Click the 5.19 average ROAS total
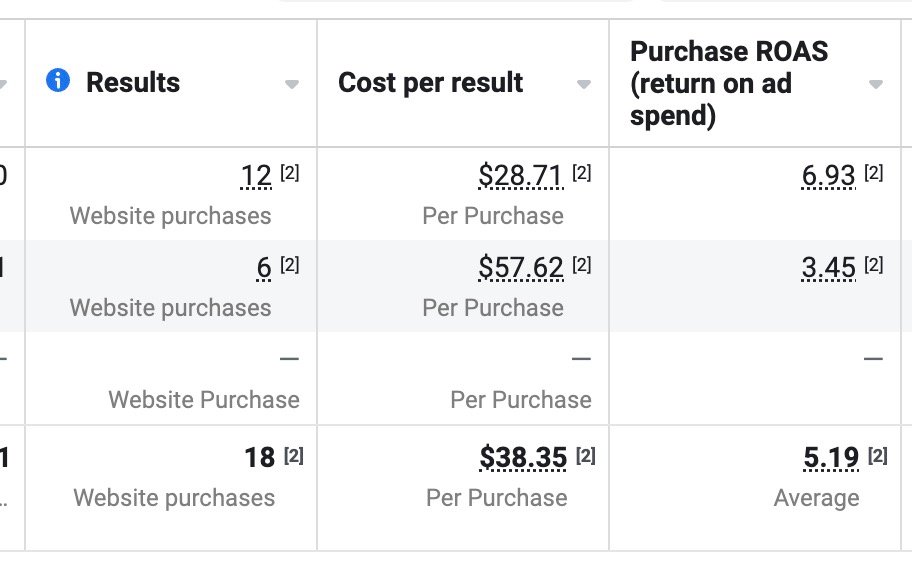The height and width of the screenshot is (572, 912). click(831, 458)
